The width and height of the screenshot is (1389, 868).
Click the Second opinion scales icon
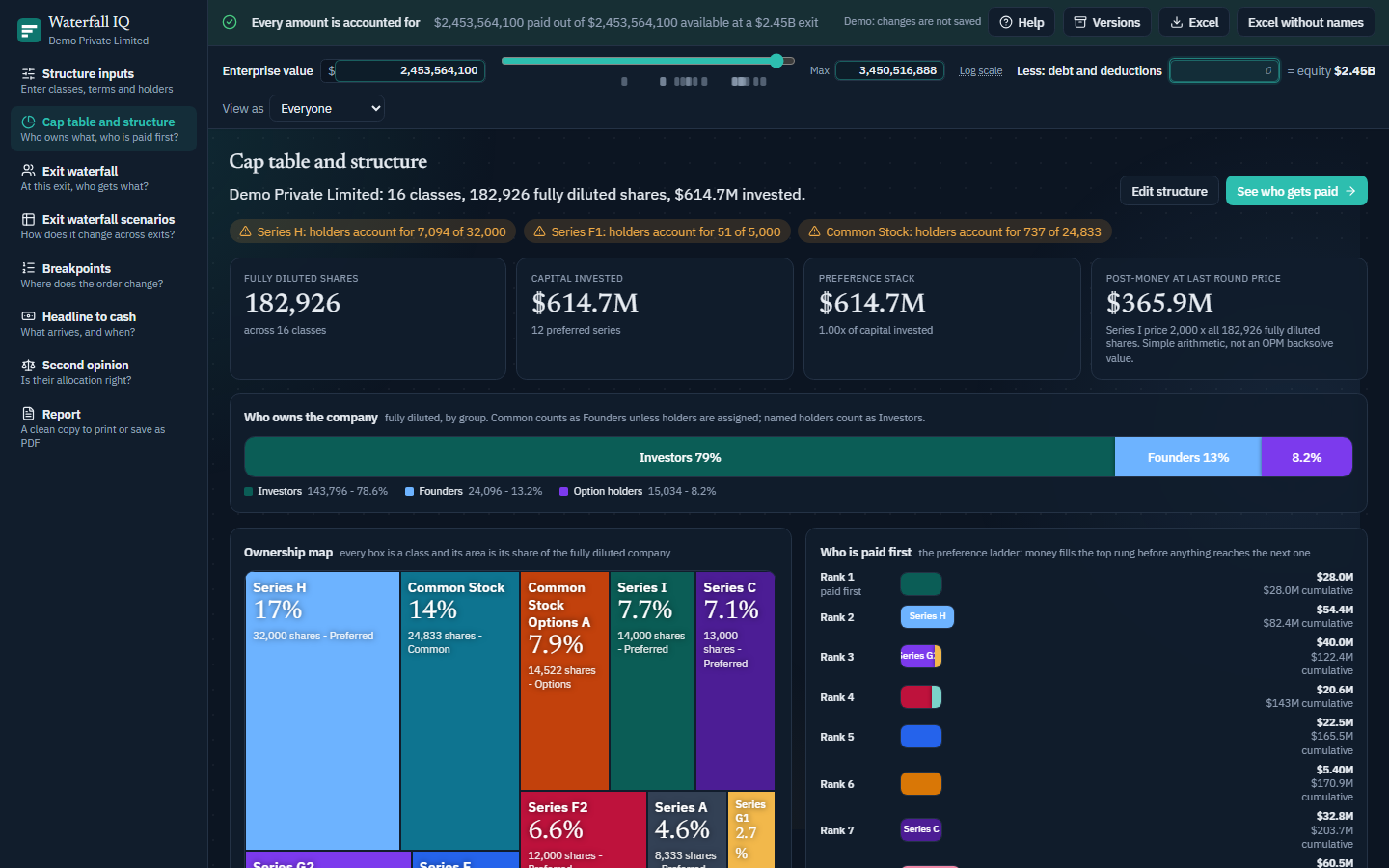28,365
